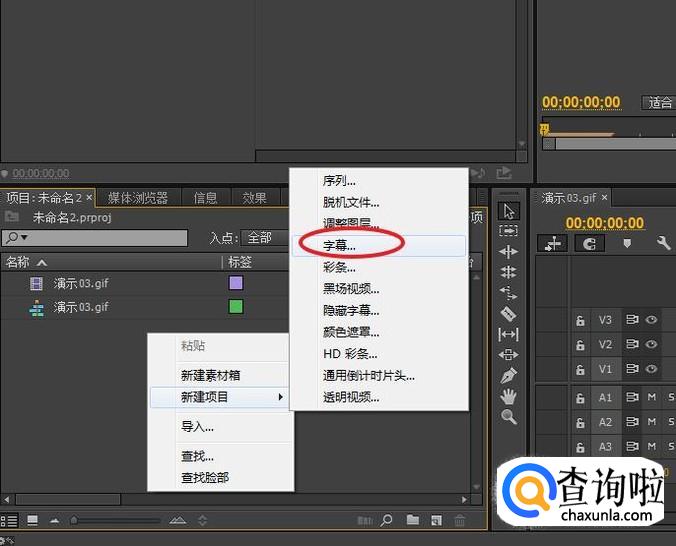This screenshot has height=546, width=676.
Task: Expand the 新建项目 submenu
Action: coord(220,397)
